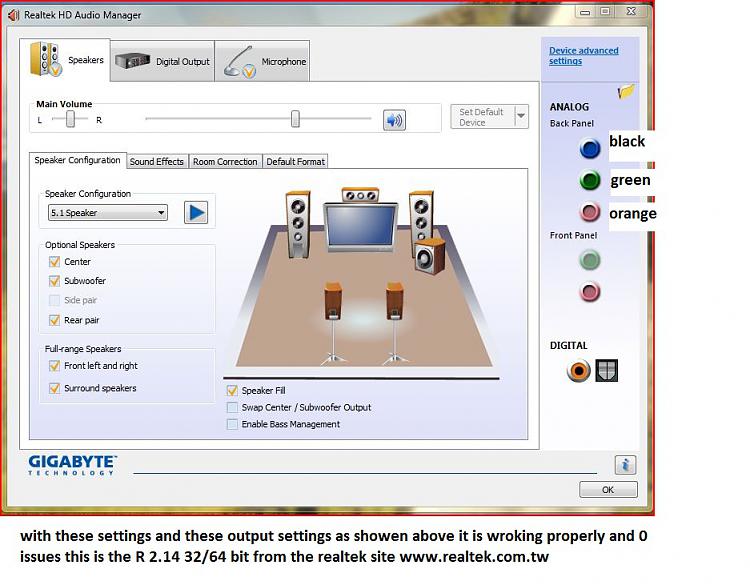Click the blue back panel jack
This screenshot has width=750, height=585.
590,148
